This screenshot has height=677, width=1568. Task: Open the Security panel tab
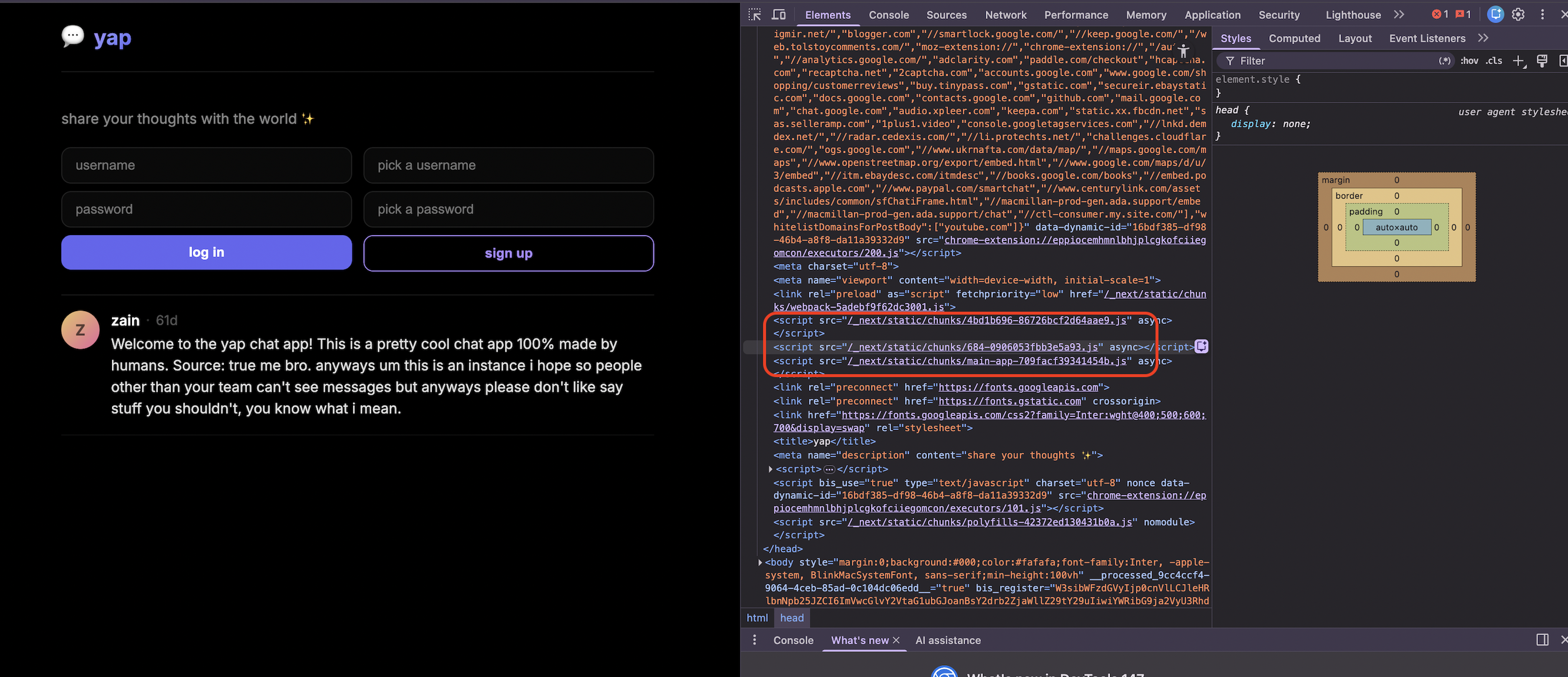(x=1279, y=15)
